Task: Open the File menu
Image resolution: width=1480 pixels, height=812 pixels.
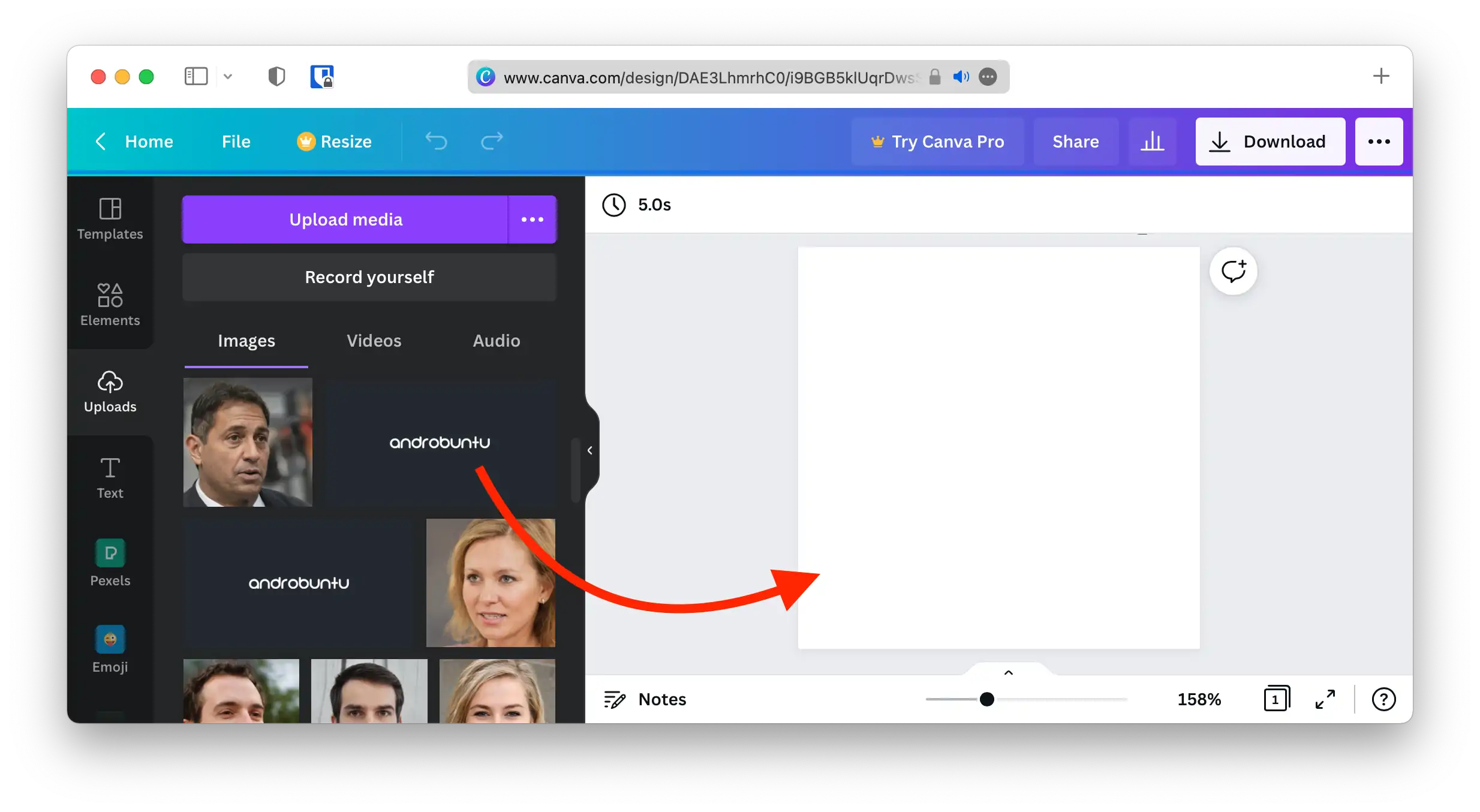Action: pyautogui.click(x=235, y=142)
